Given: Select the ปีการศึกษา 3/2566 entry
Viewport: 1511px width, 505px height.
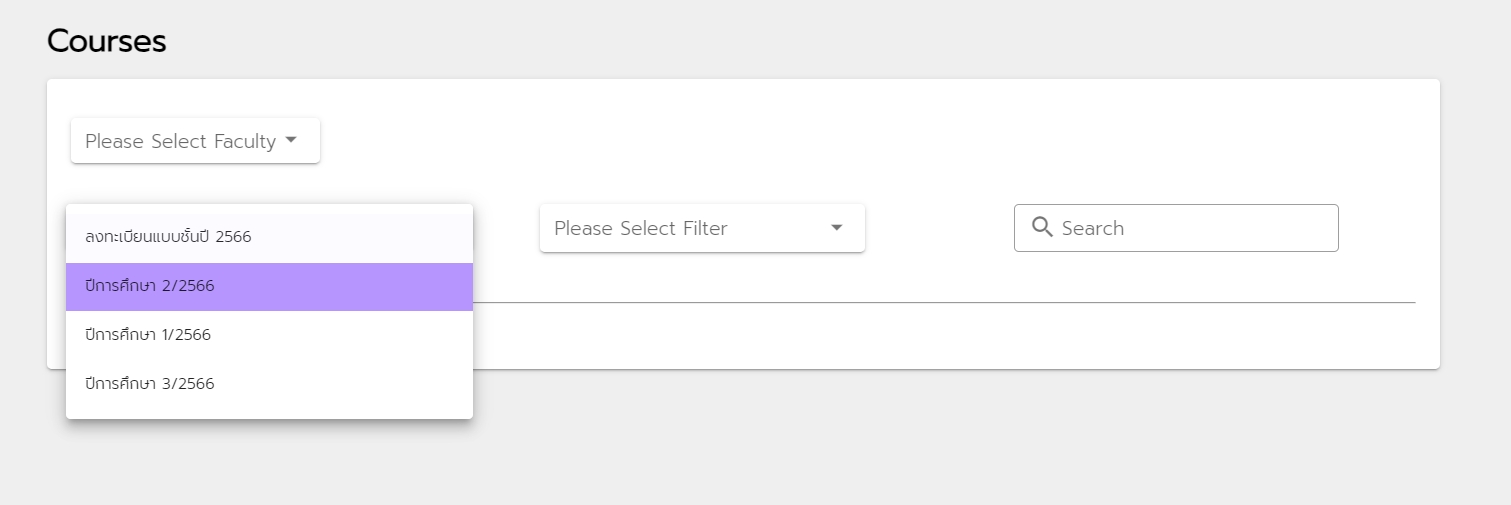Looking at the screenshot, I should 150,383.
